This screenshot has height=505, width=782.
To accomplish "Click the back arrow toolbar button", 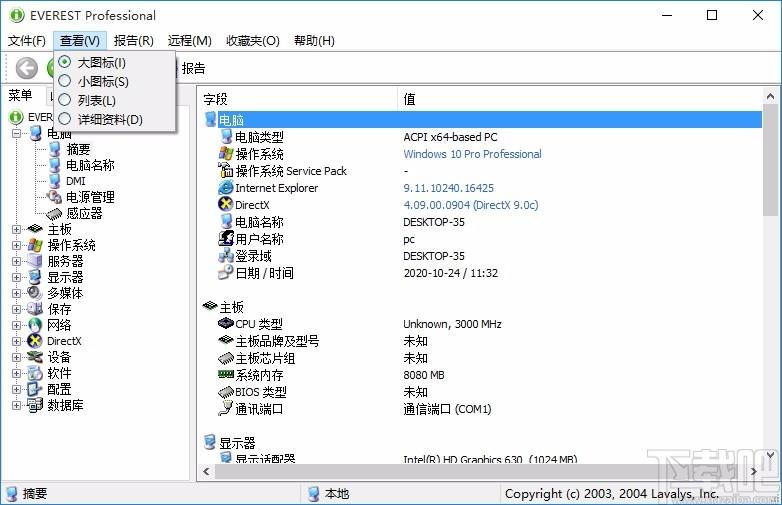I will [x=26, y=68].
